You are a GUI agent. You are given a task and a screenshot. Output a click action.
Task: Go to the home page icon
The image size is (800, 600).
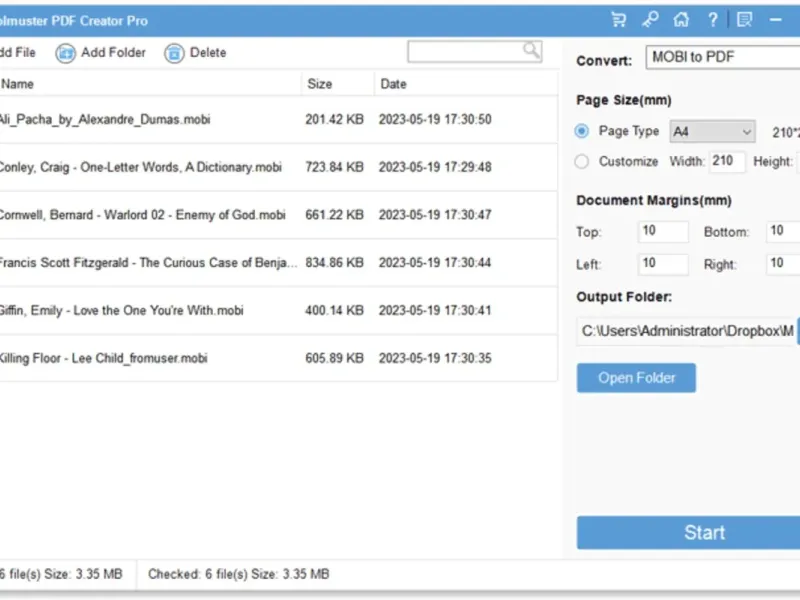(681, 19)
